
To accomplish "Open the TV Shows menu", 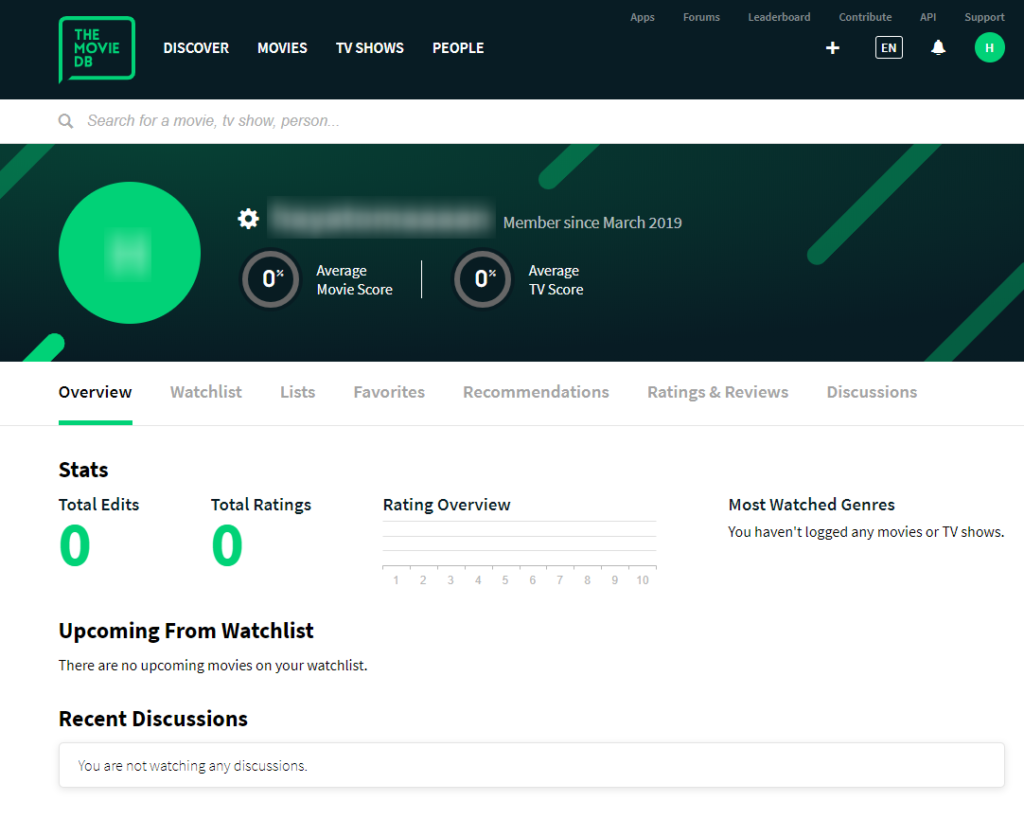I will [x=370, y=48].
